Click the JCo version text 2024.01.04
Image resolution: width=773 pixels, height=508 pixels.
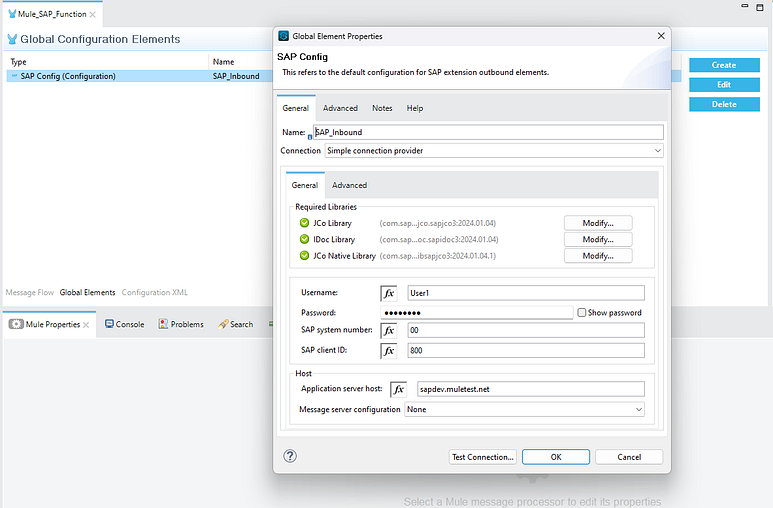[x=437, y=223]
